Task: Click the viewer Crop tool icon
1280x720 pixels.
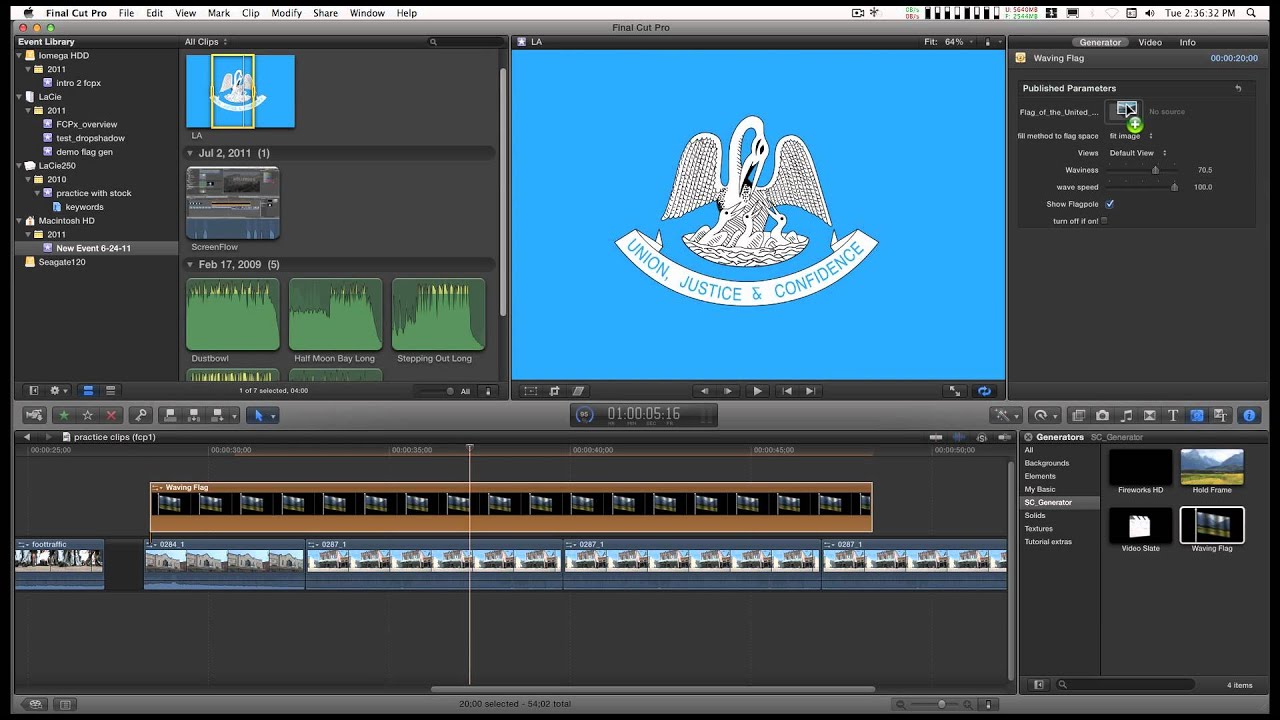Action: [x=555, y=391]
